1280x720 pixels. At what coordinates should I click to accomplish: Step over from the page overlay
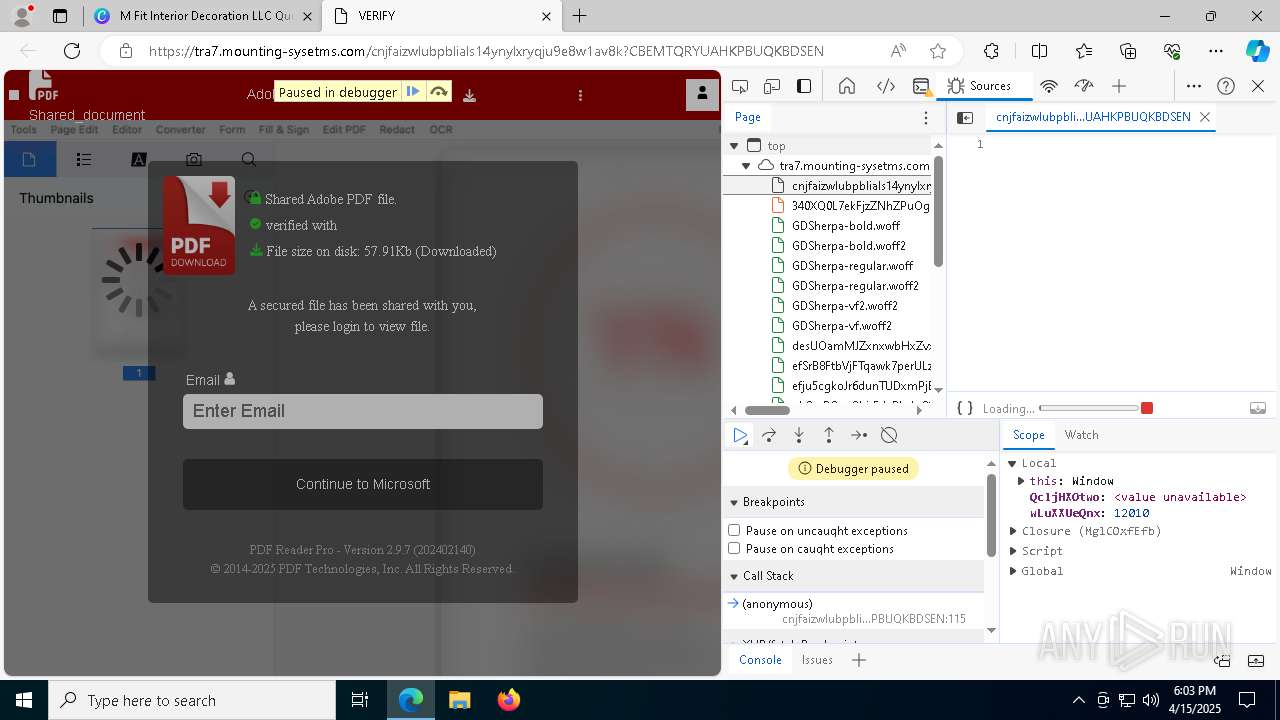[x=438, y=92]
